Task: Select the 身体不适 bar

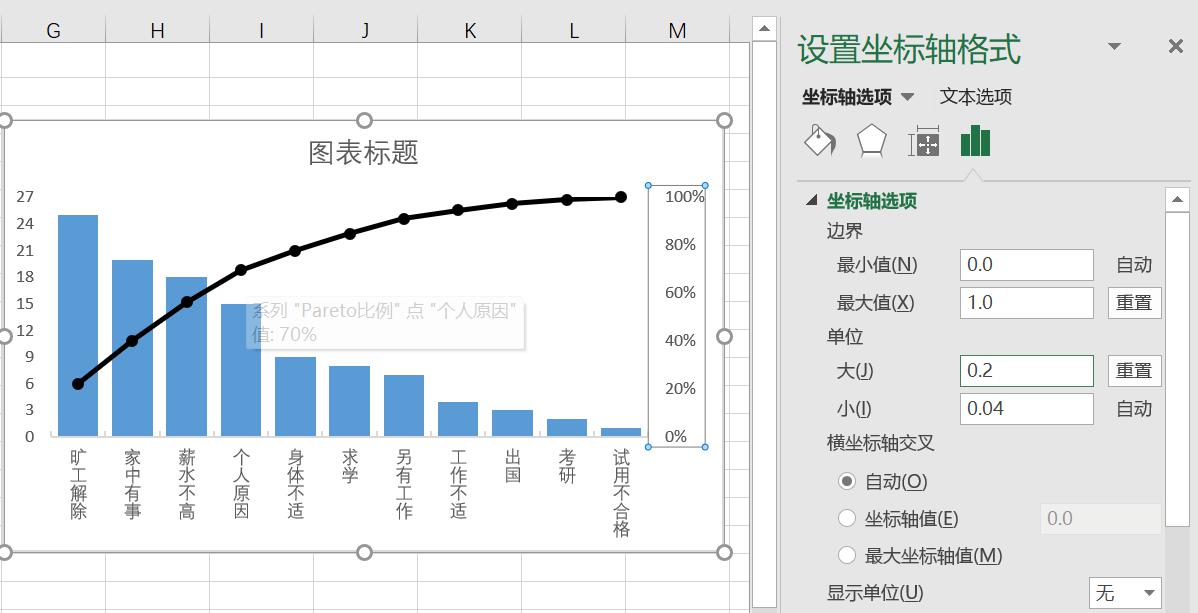Action: tap(296, 397)
